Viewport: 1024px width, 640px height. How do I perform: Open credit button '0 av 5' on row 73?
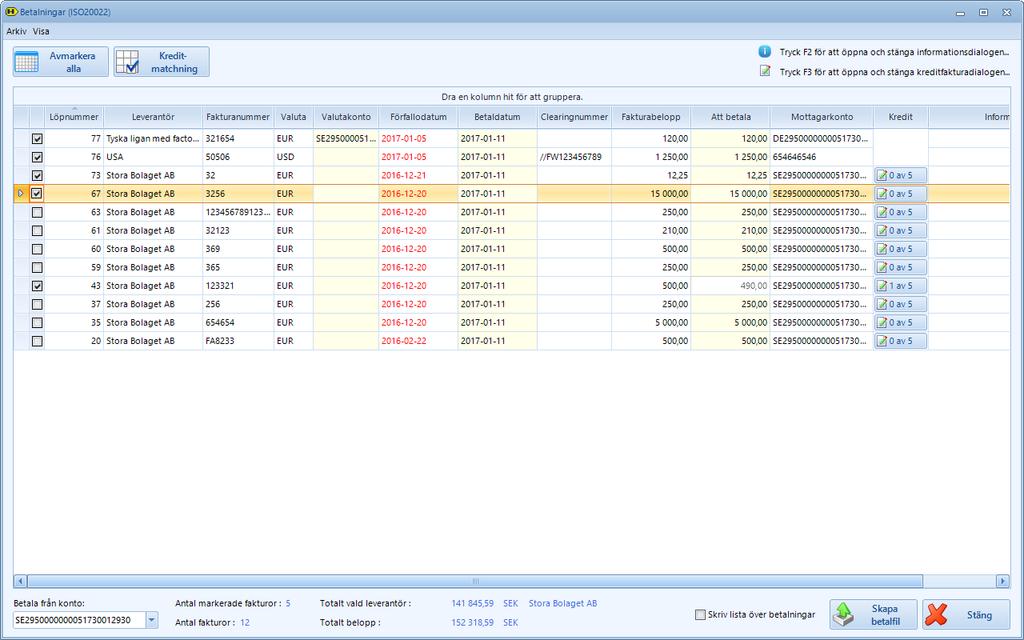coord(901,175)
